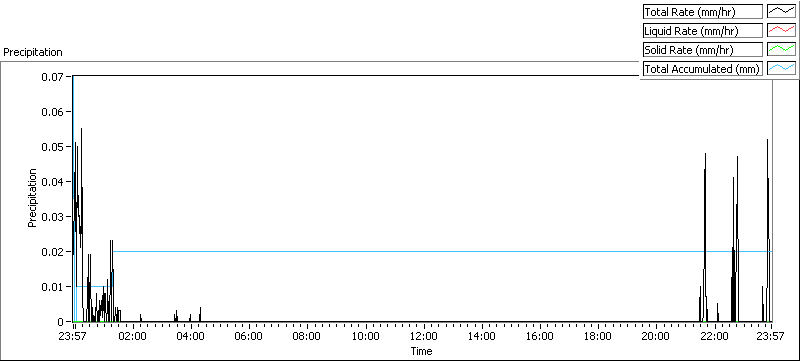Click the Precipitation chart caption above the plot

[33, 52]
